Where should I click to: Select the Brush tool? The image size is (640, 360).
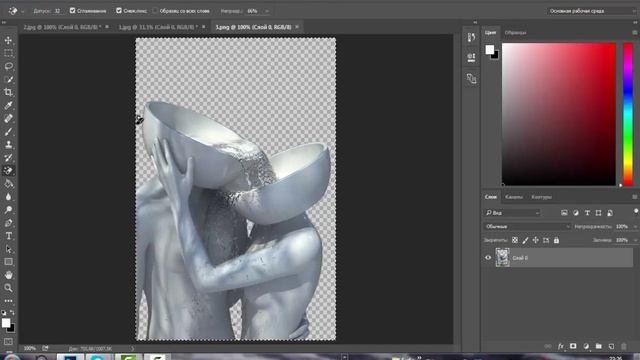8,132
